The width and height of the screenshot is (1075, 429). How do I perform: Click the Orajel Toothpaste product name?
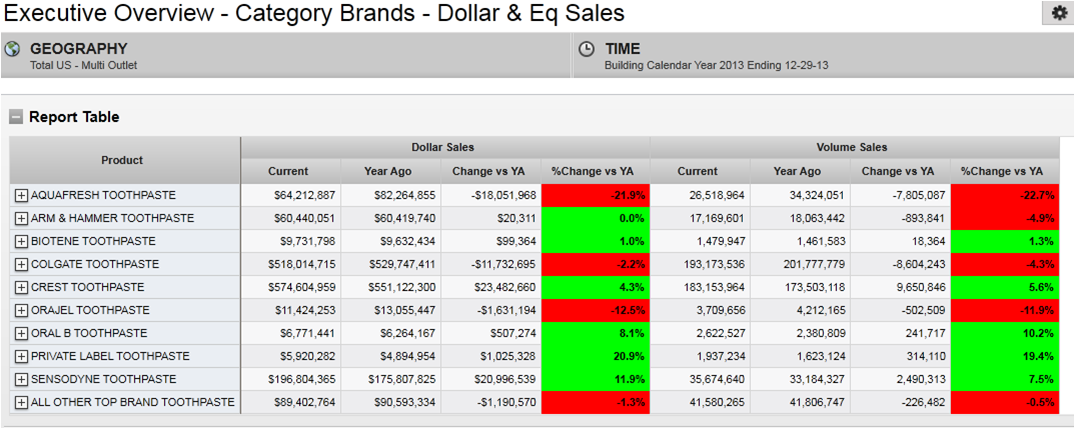[x=90, y=310]
